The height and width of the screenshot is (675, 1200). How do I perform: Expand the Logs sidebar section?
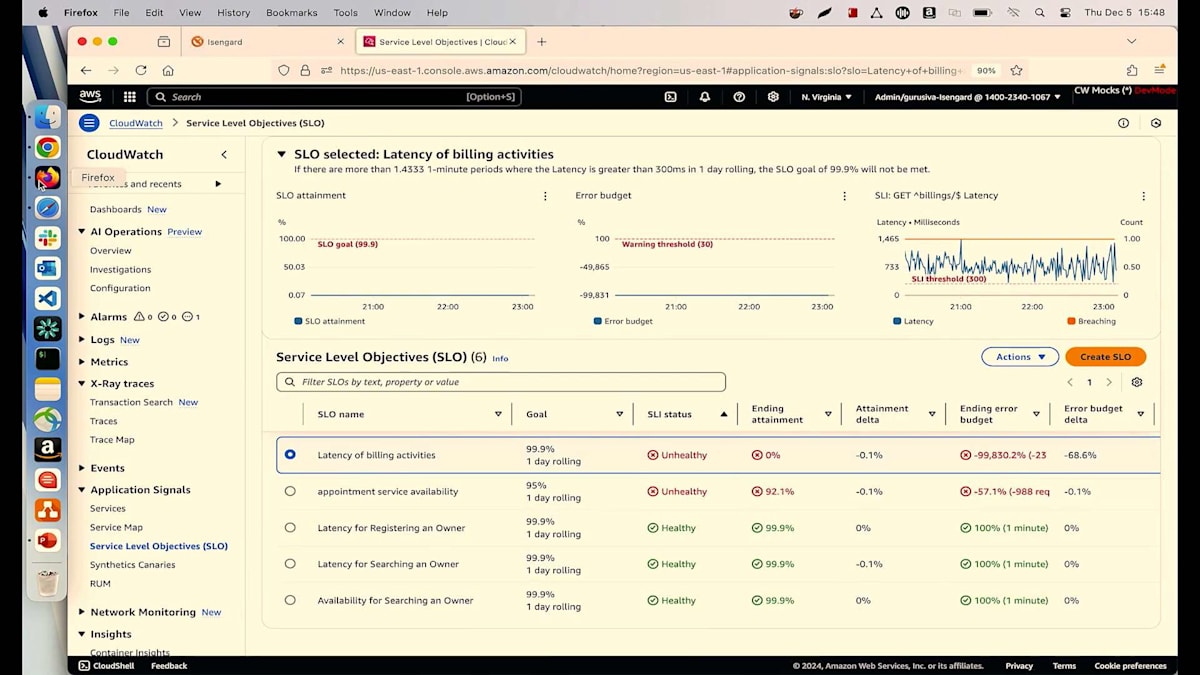(82, 339)
